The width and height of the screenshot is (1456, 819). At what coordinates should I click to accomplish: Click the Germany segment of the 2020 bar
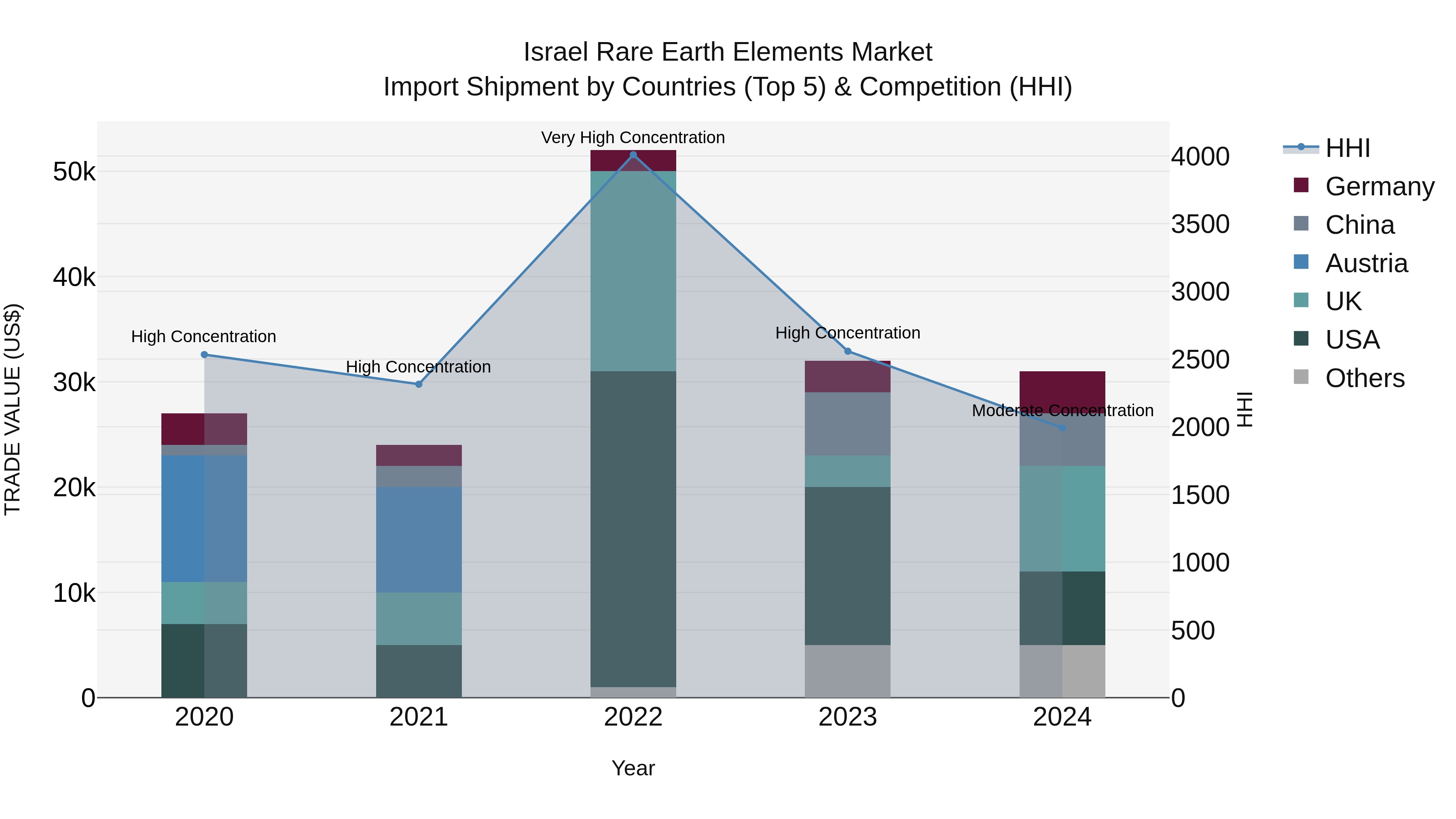coord(205,429)
